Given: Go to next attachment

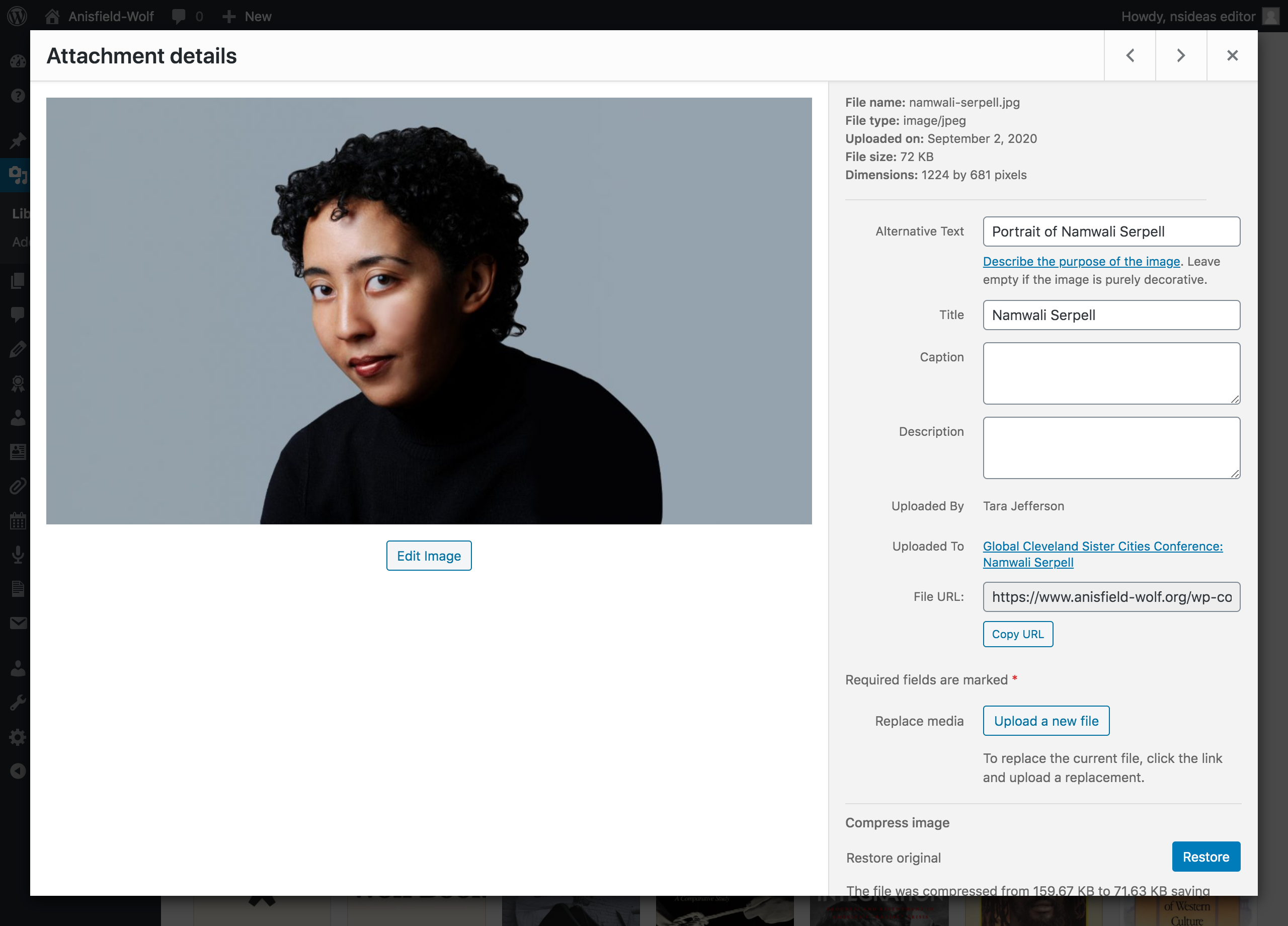Looking at the screenshot, I should pos(1181,55).
